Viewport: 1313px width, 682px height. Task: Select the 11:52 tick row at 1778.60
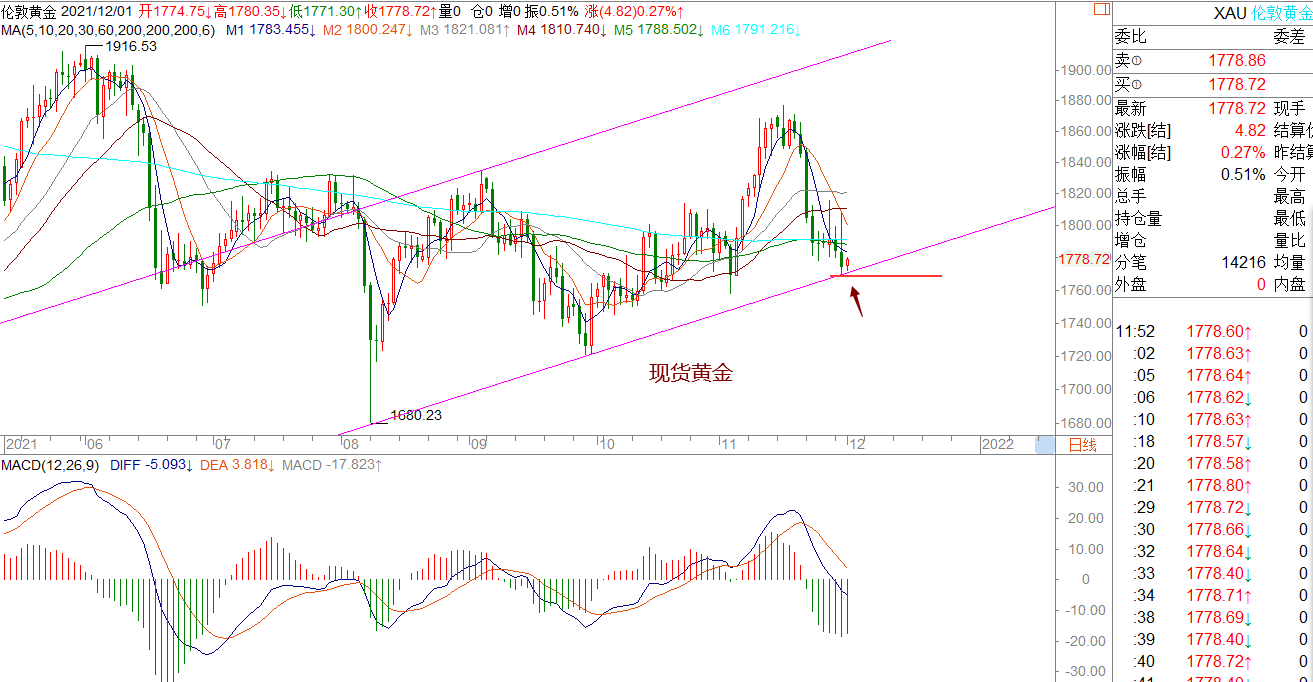[x=1213, y=331]
